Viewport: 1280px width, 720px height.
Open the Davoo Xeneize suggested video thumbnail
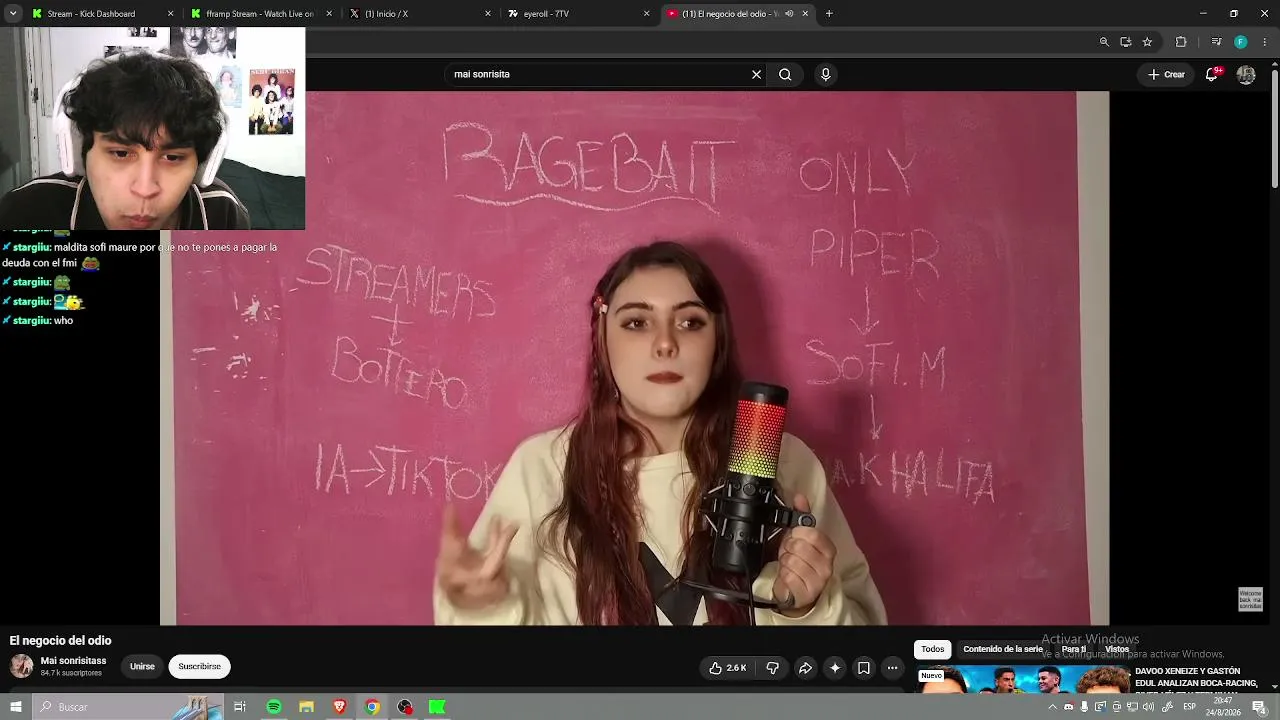tap(1022, 679)
